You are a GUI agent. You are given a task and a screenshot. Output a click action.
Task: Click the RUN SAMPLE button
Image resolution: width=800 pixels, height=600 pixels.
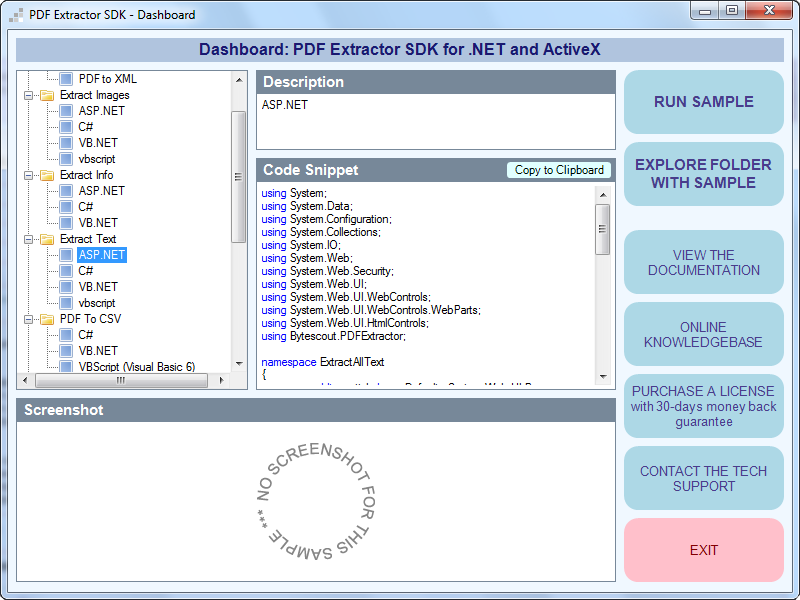tap(704, 102)
